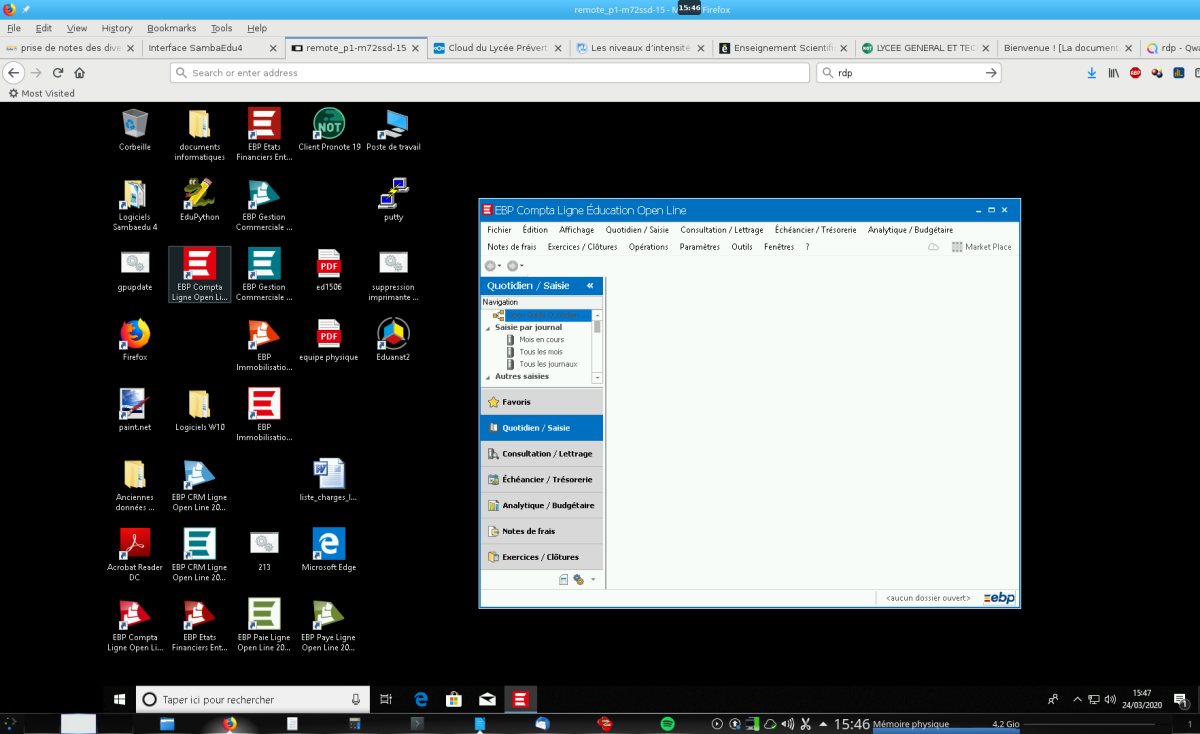
Task: Open the Analytique / Budgétaire navigation section
Action: (542, 505)
